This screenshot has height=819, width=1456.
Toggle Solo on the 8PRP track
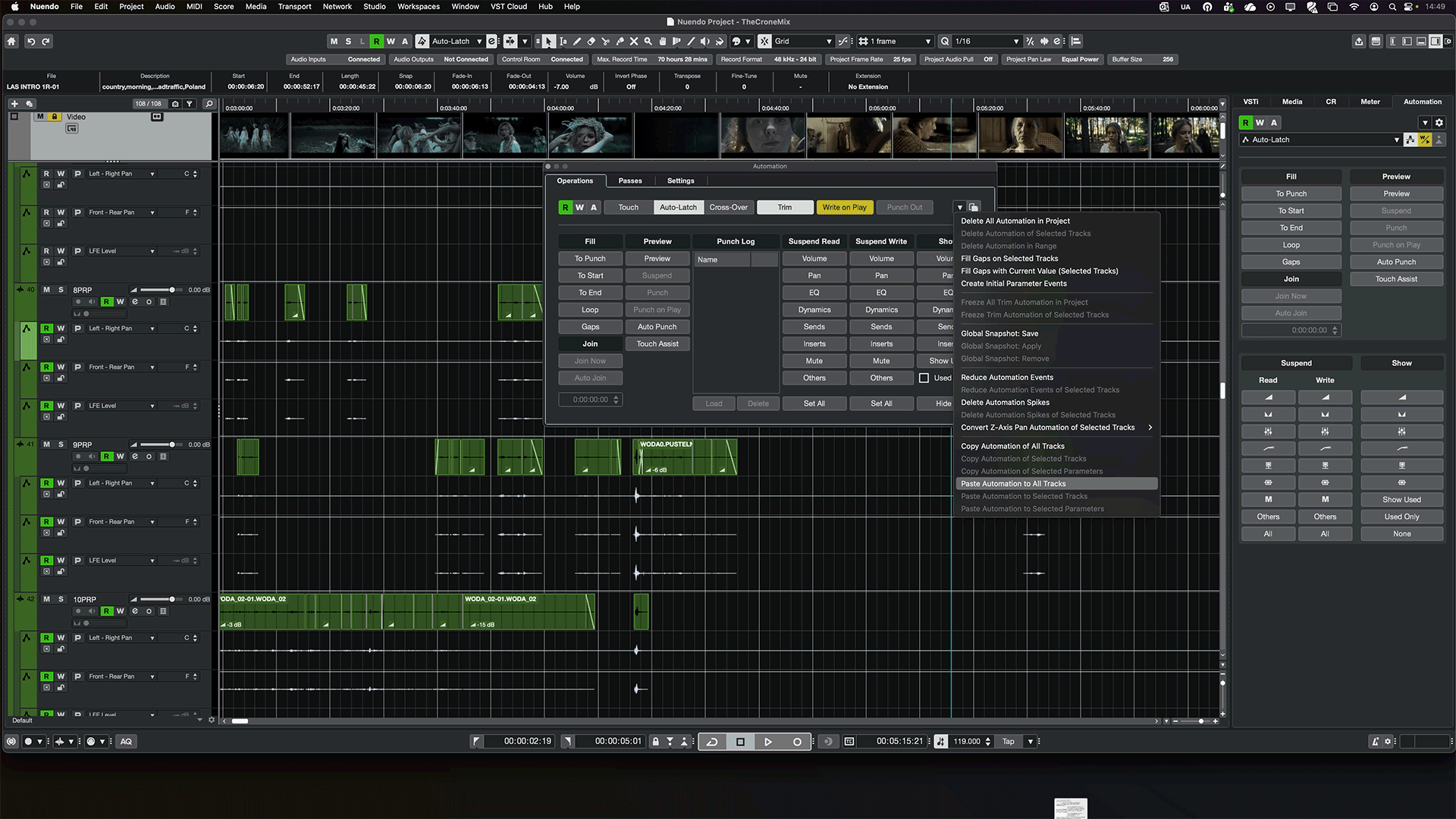tap(61, 290)
